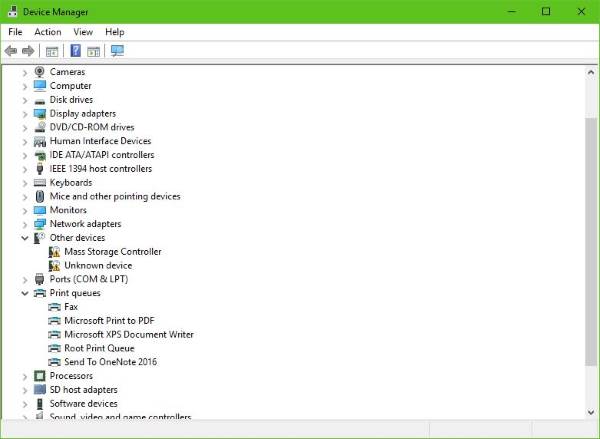Click the Show/Hide Console Tree icon
600x439 pixels.
(x=52, y=51)
